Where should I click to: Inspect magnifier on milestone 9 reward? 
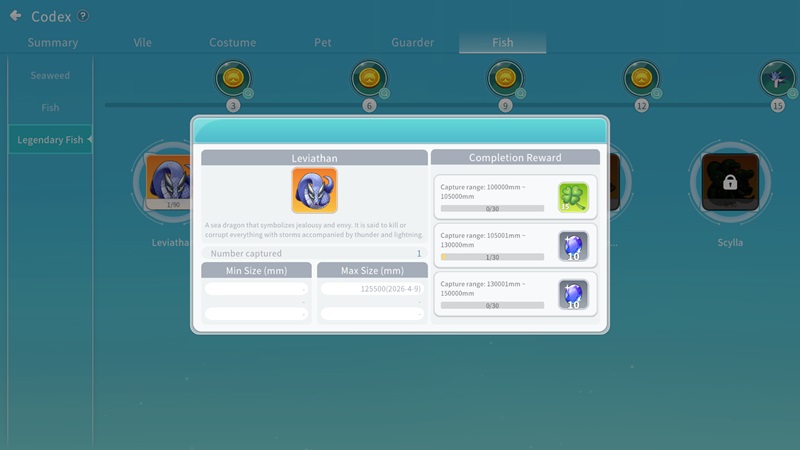520,93
